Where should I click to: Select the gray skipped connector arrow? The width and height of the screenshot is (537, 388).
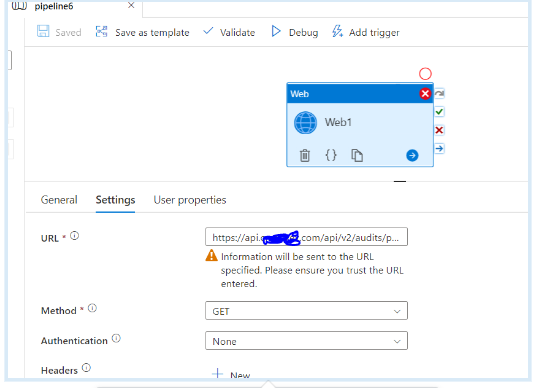(439, 93)
